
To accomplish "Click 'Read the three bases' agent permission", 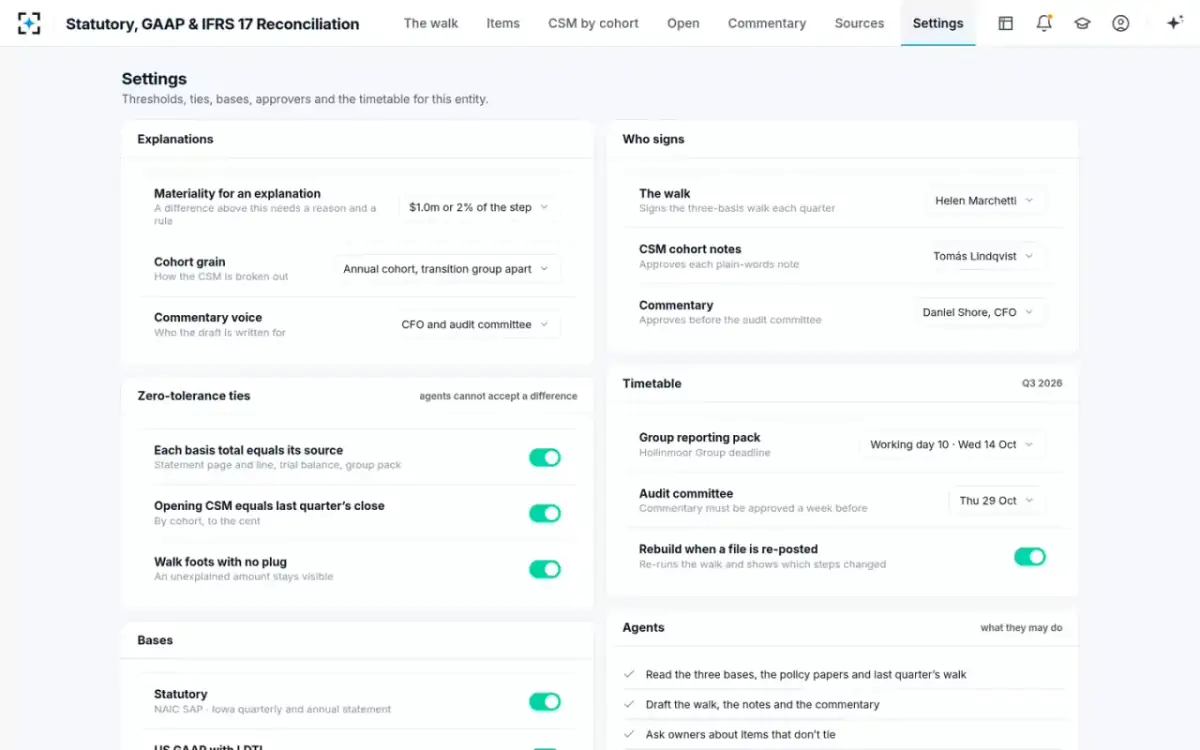I will 806,675.
